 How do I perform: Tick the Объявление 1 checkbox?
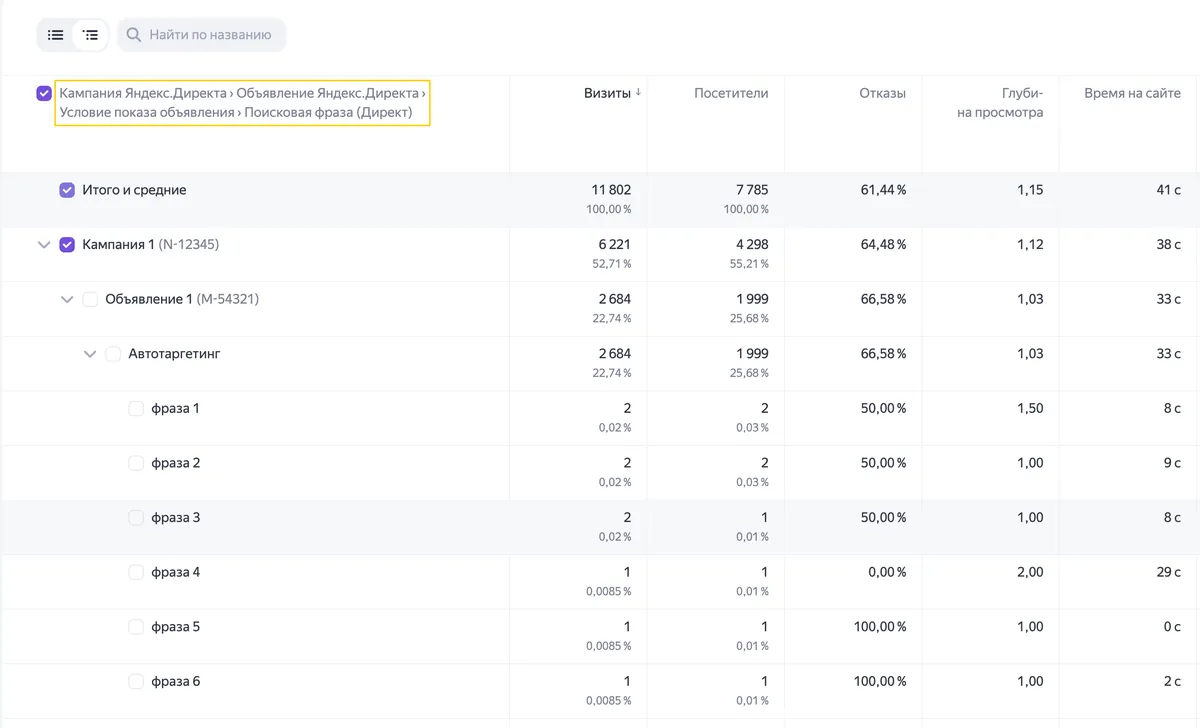coord(90,299)
